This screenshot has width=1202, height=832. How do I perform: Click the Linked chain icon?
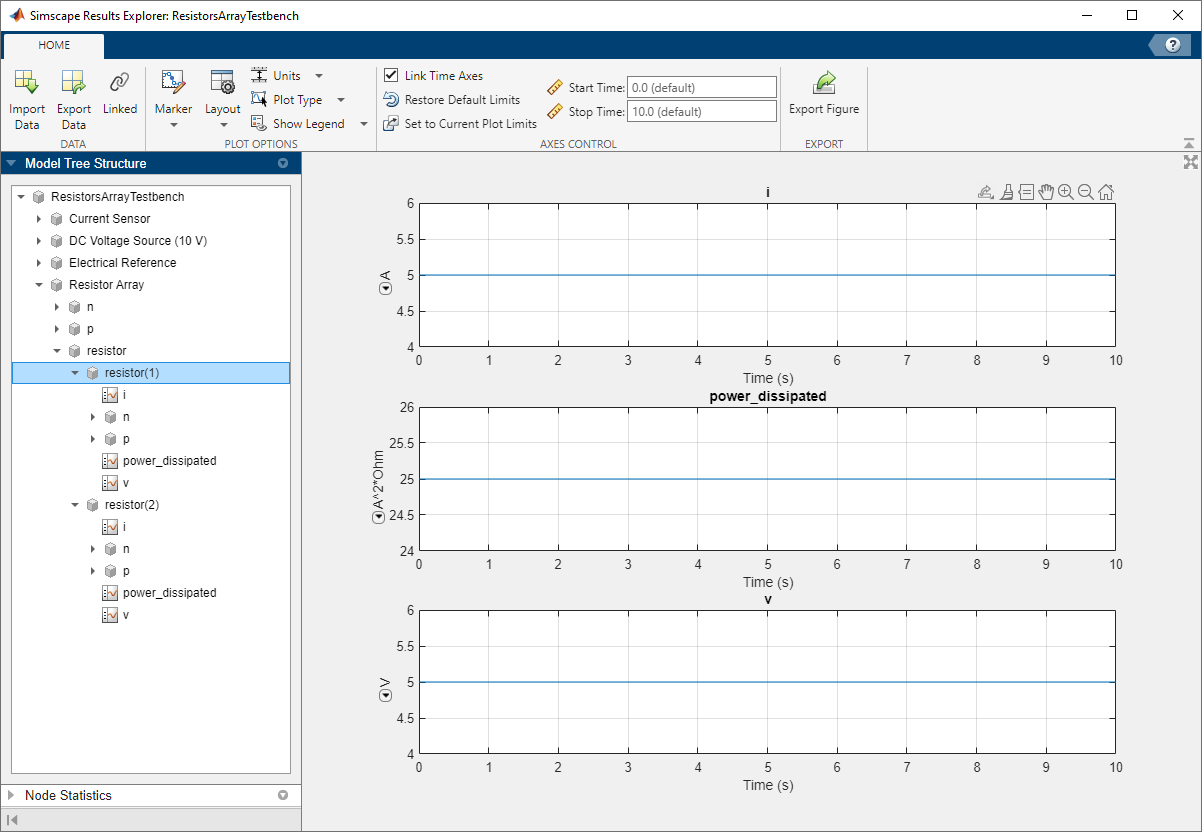[120, 84]
